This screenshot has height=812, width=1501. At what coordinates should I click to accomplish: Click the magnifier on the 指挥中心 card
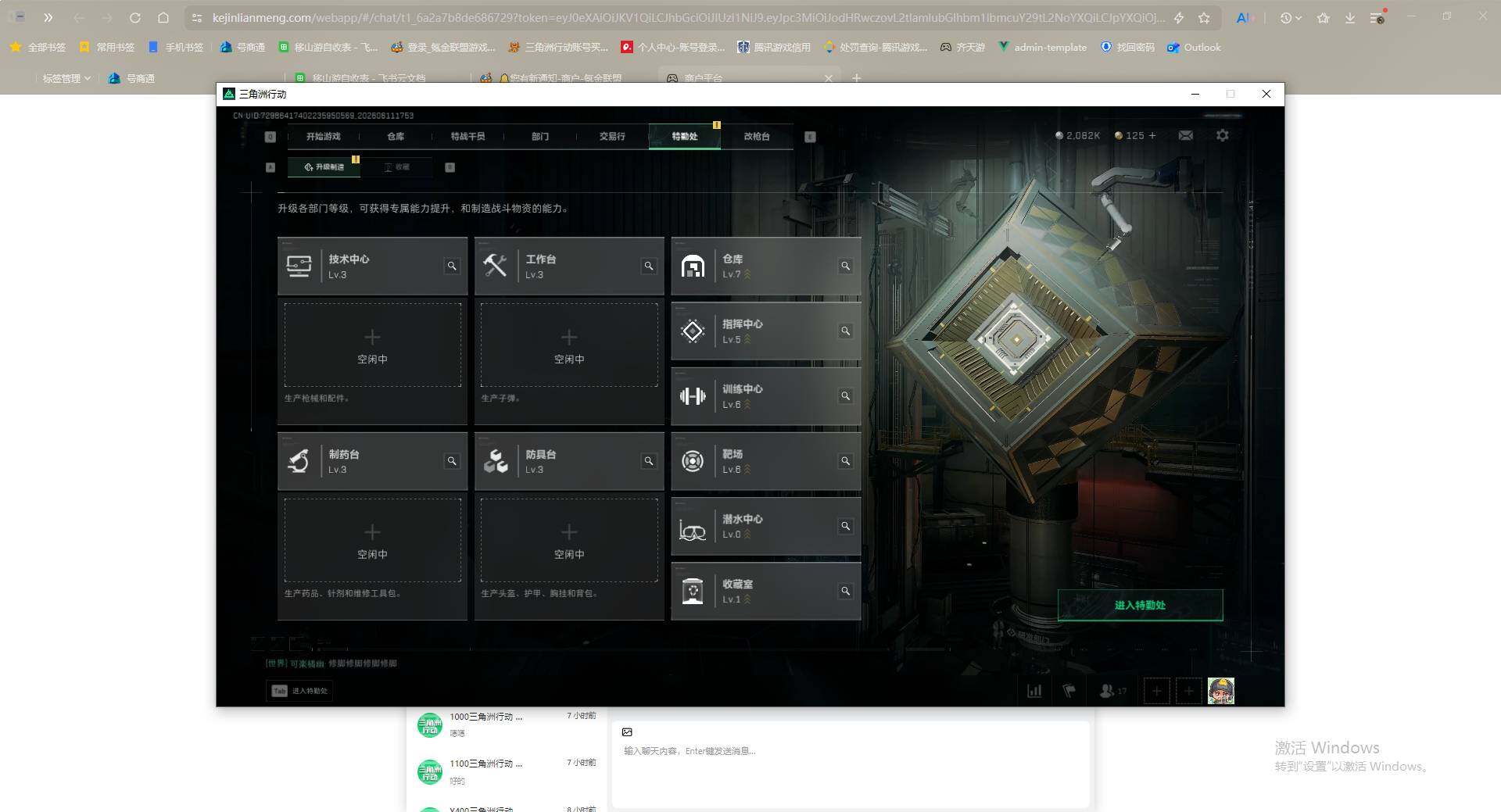[x=846, y=331]
